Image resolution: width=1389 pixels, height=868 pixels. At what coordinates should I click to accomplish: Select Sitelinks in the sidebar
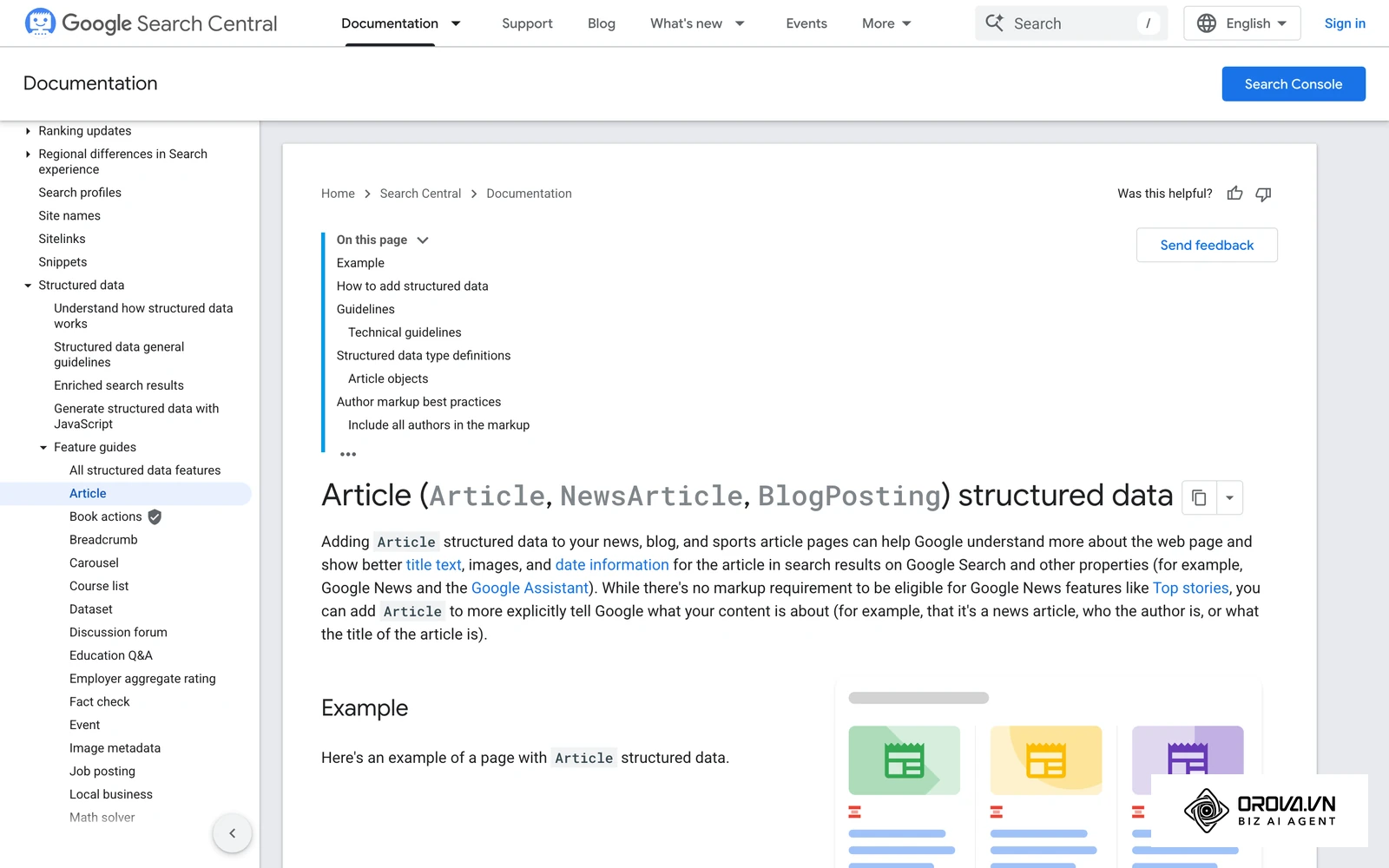click(x=62, y=239)
